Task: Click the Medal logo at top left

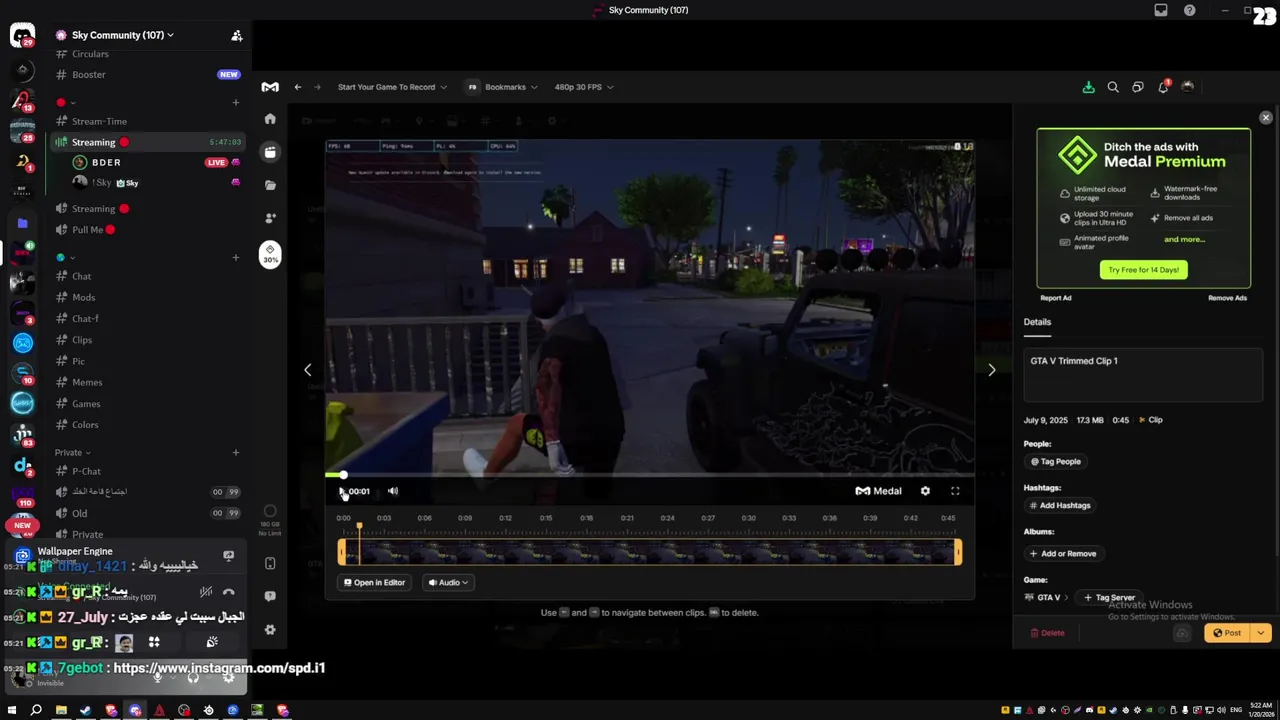Action: pos(270,87)
